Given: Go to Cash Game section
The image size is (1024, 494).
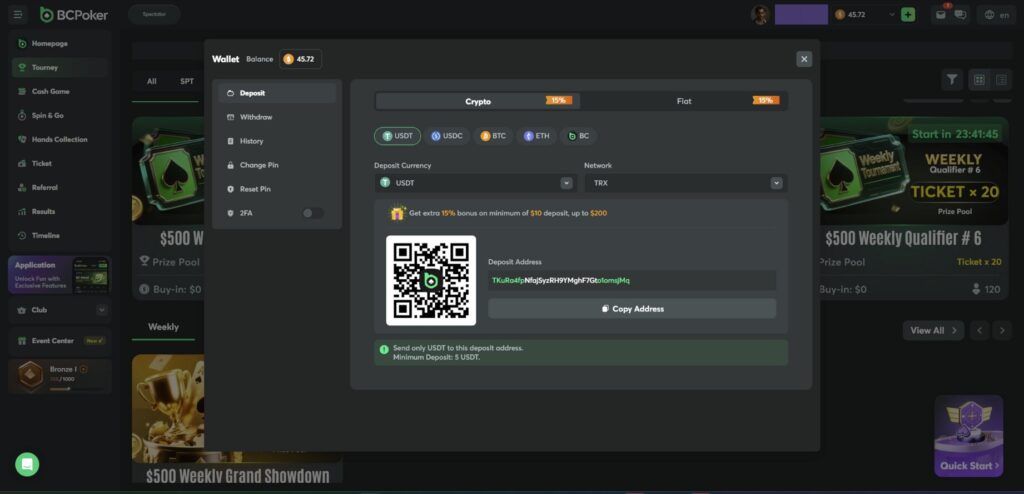Looking at the screenshot, I should coord(59,91).
